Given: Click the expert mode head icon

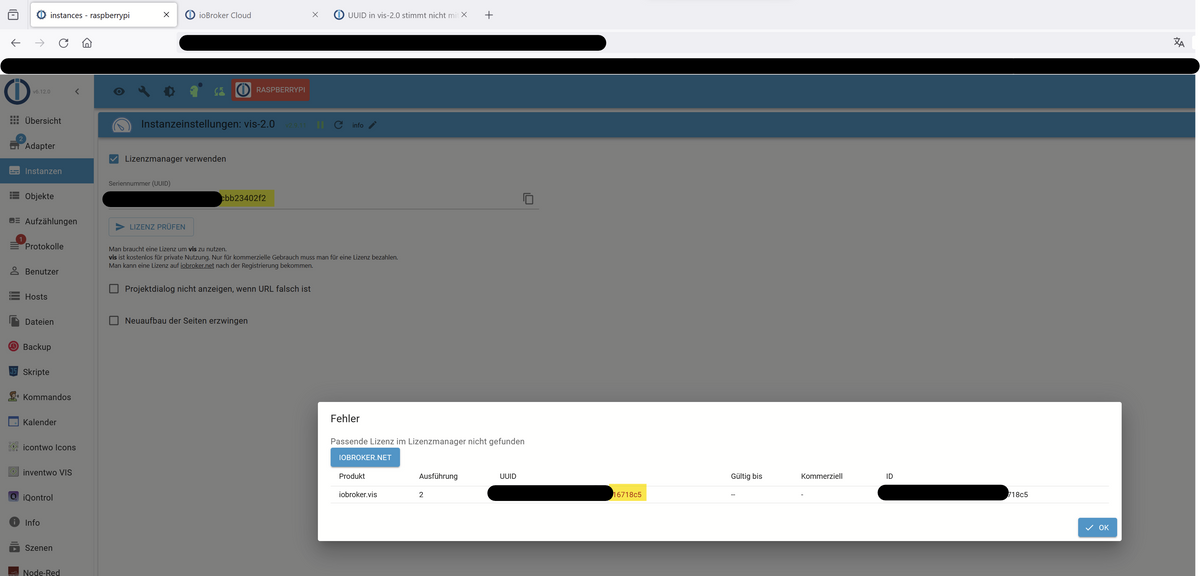Looking at the screenshot, I should [195, 91].
